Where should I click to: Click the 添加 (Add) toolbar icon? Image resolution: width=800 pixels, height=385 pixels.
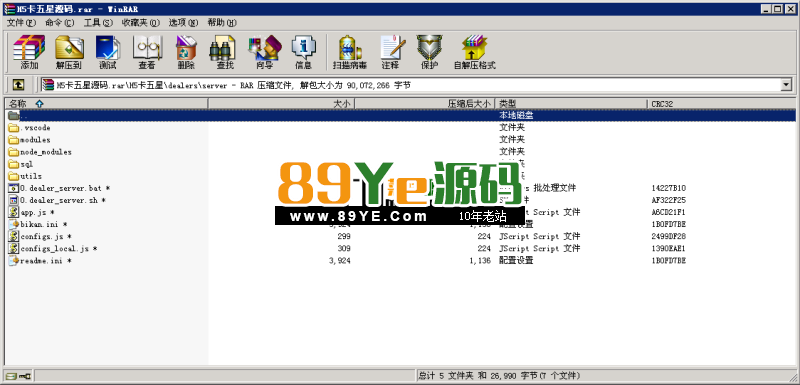tap(29, 52)
